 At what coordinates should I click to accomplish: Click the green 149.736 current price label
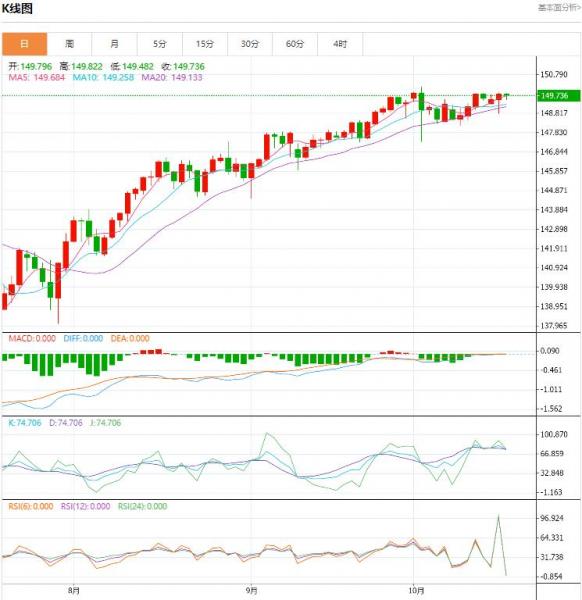pos(559,96)
